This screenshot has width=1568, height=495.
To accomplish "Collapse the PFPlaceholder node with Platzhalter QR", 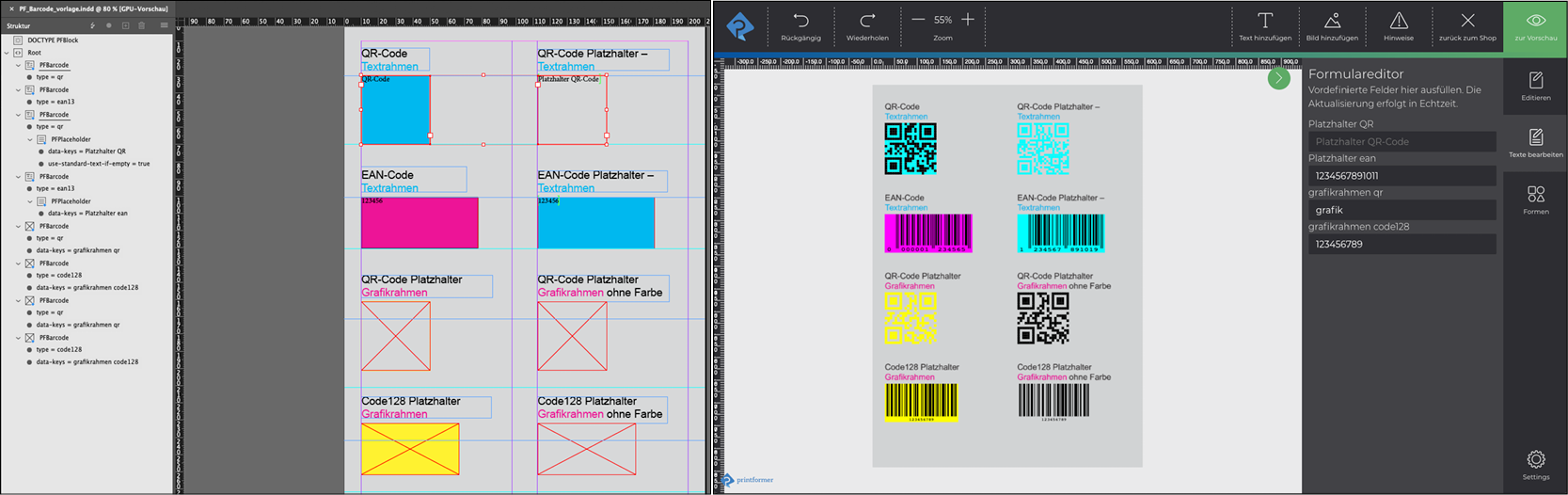I will 30,139.
